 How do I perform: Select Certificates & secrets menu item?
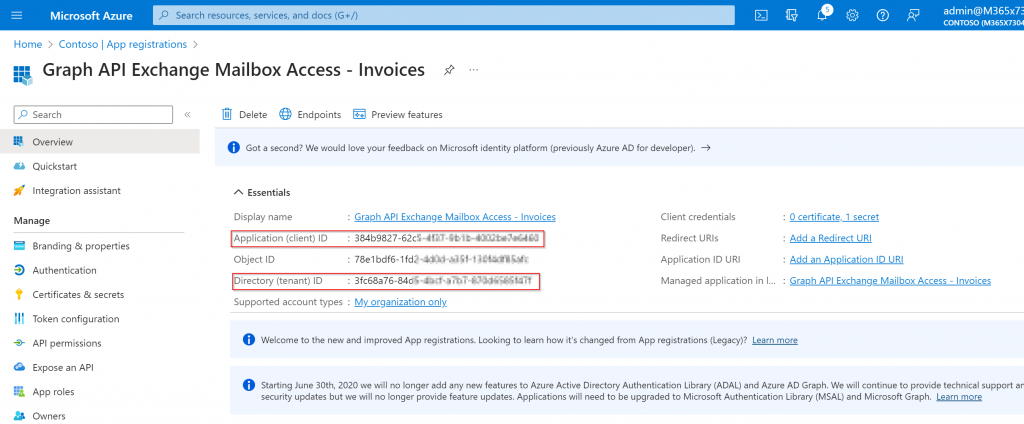pos(78,294)
